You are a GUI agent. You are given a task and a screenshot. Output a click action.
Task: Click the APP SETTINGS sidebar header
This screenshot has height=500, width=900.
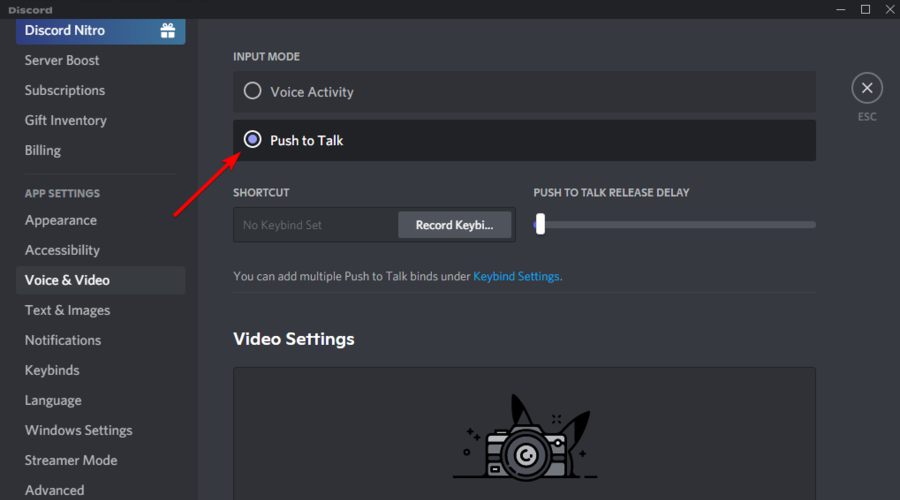pos(62,193)
